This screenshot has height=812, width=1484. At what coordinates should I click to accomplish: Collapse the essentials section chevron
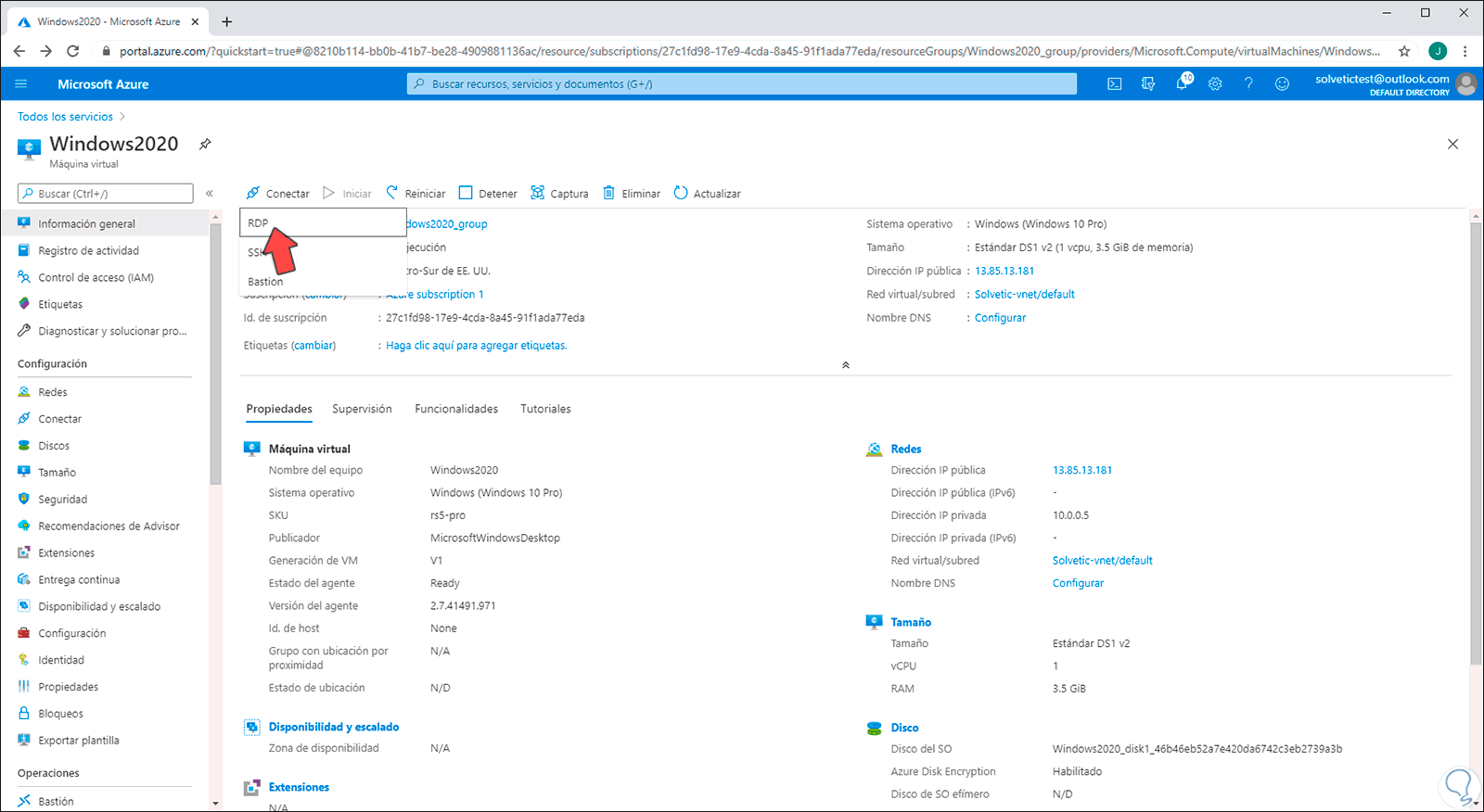coord(846,365)
